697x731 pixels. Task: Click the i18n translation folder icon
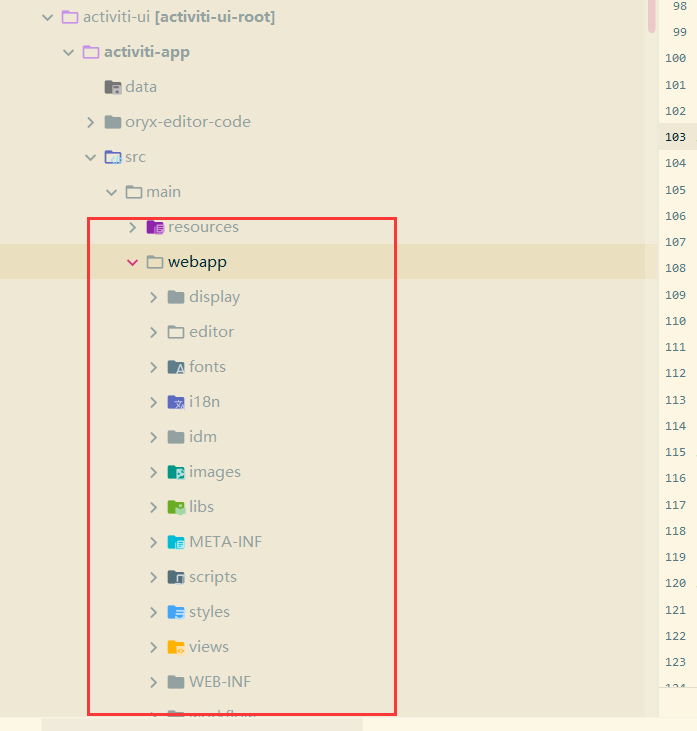[x=176, y=402]
